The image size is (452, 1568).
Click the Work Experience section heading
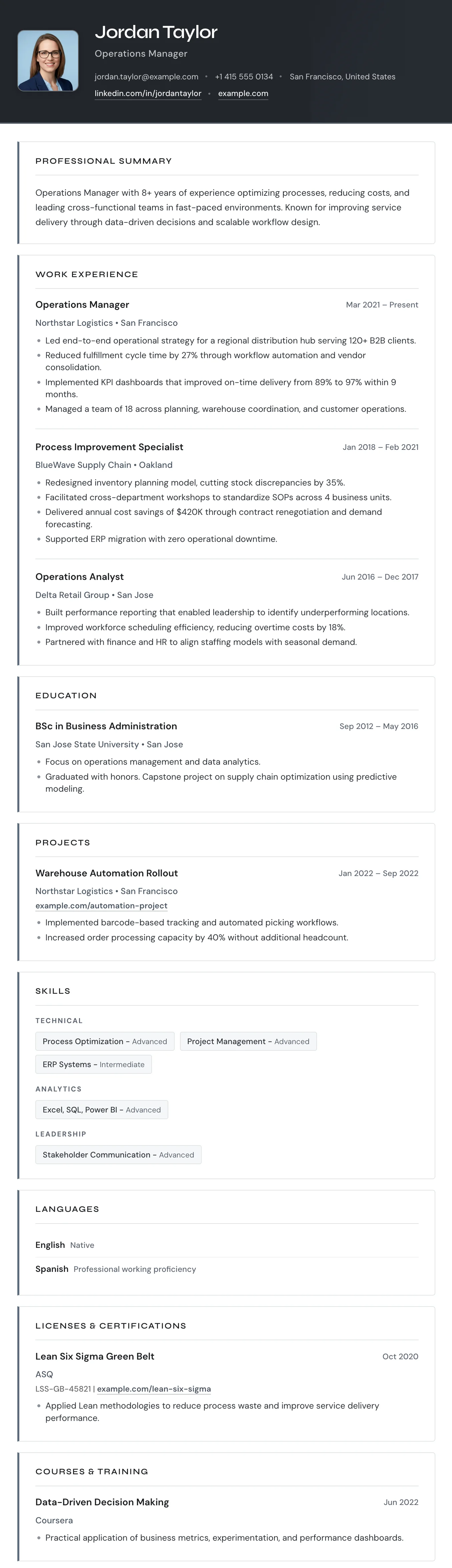coord(86,274)
